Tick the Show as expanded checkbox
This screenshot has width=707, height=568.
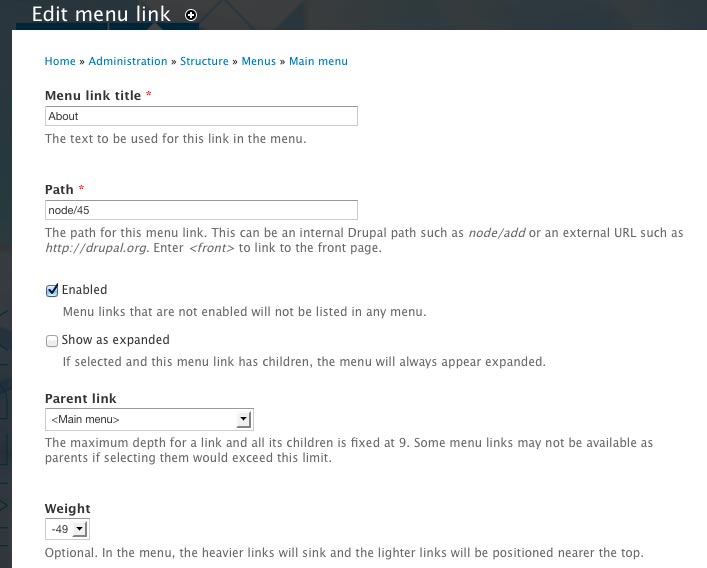[x=52, y=340]
